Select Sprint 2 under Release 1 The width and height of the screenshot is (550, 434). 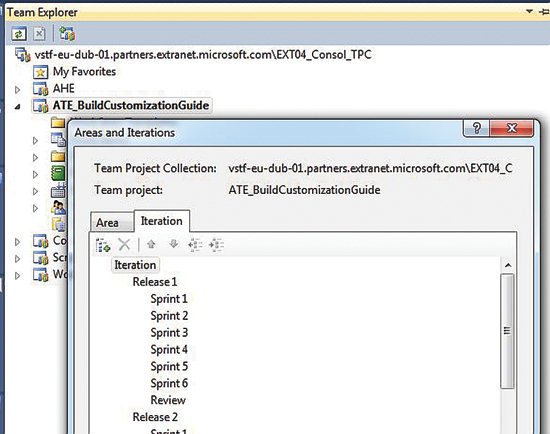pyautogui.click(x=169, y=316)
